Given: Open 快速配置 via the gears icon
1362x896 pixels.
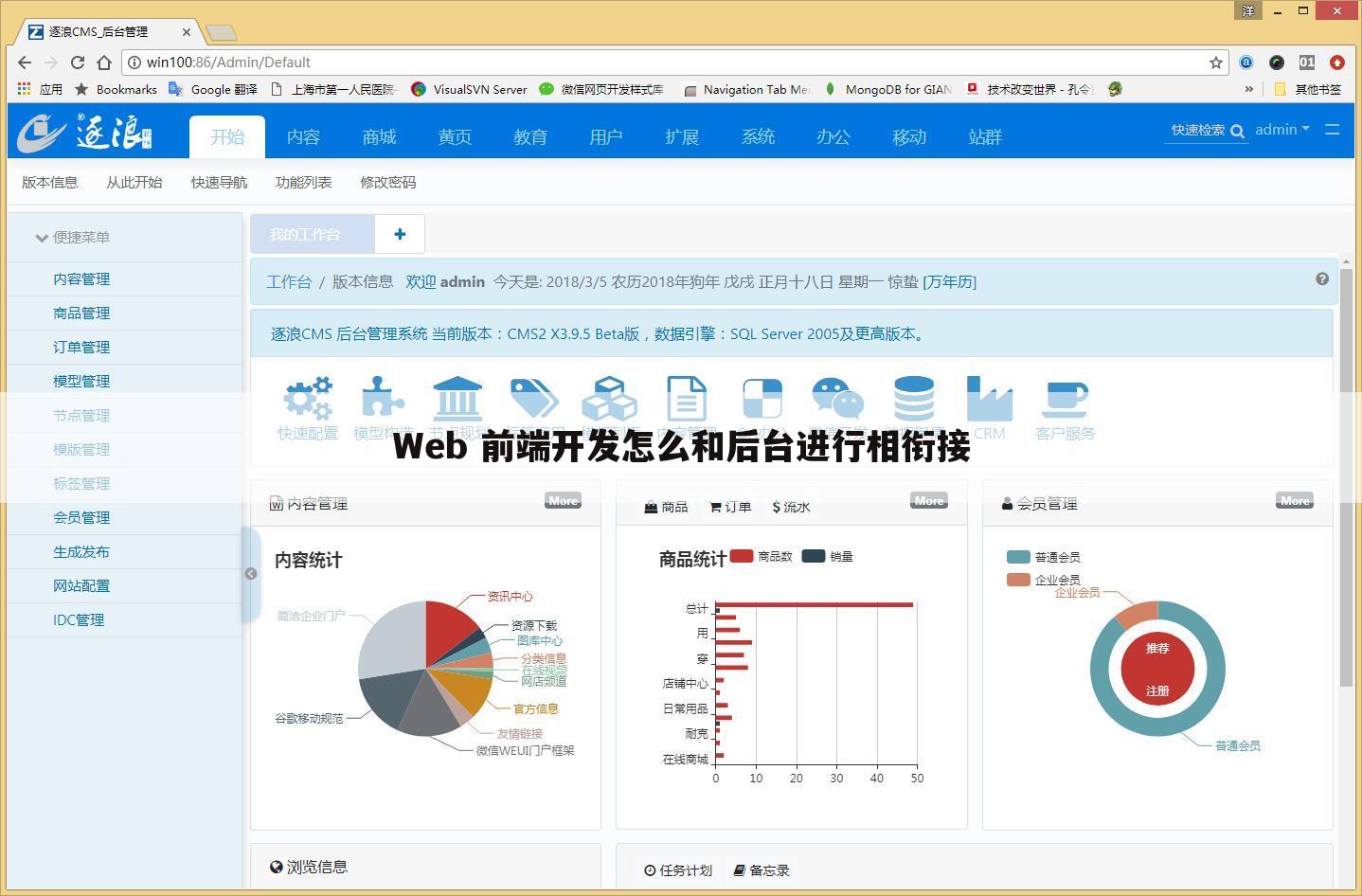Looking at the screenshot, I should coord(308,398).
